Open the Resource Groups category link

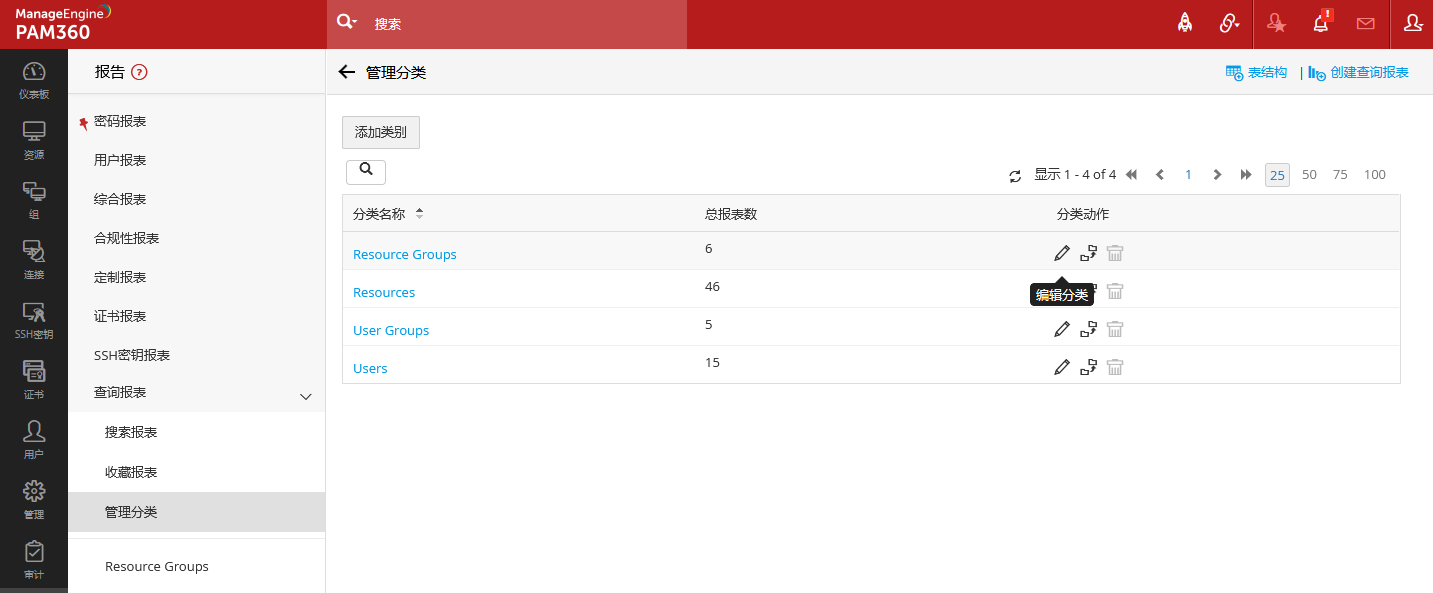(404, 254)
